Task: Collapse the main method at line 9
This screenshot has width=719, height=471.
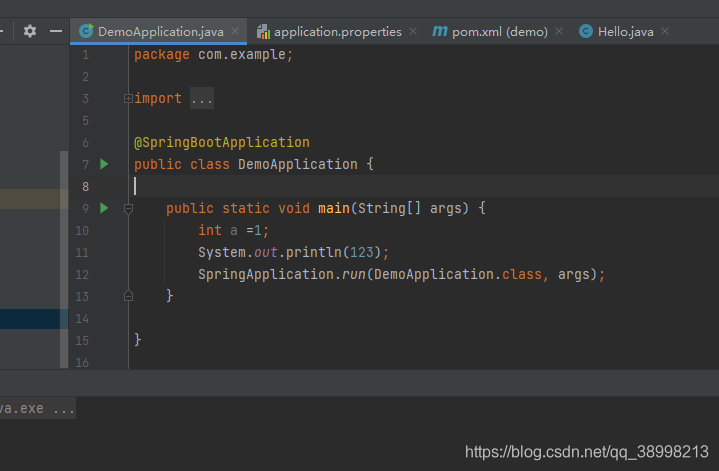Action: pyautogui.click(x=128, y=209)
